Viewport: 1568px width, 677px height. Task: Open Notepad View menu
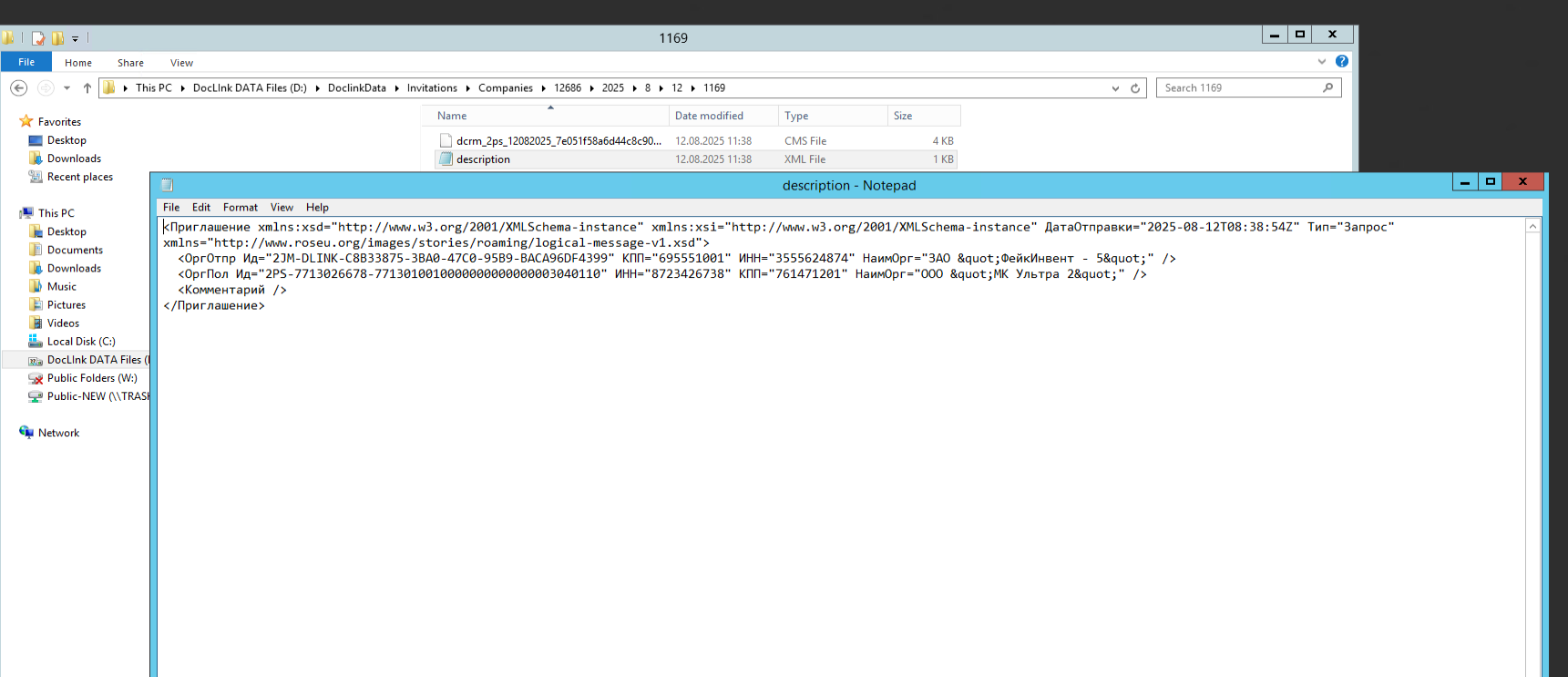coord(282,208)
